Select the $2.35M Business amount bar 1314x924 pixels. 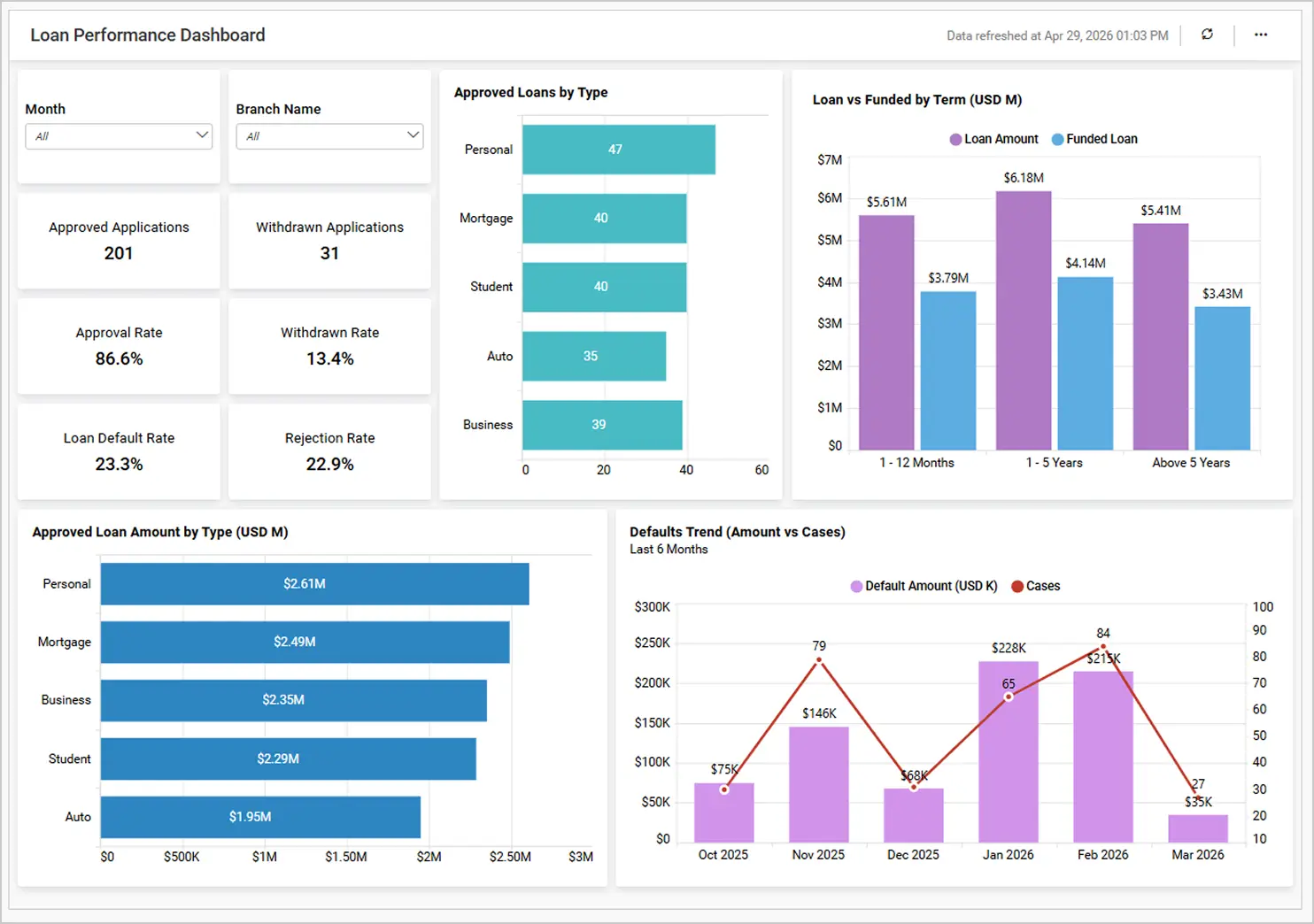tap(294, 700)
